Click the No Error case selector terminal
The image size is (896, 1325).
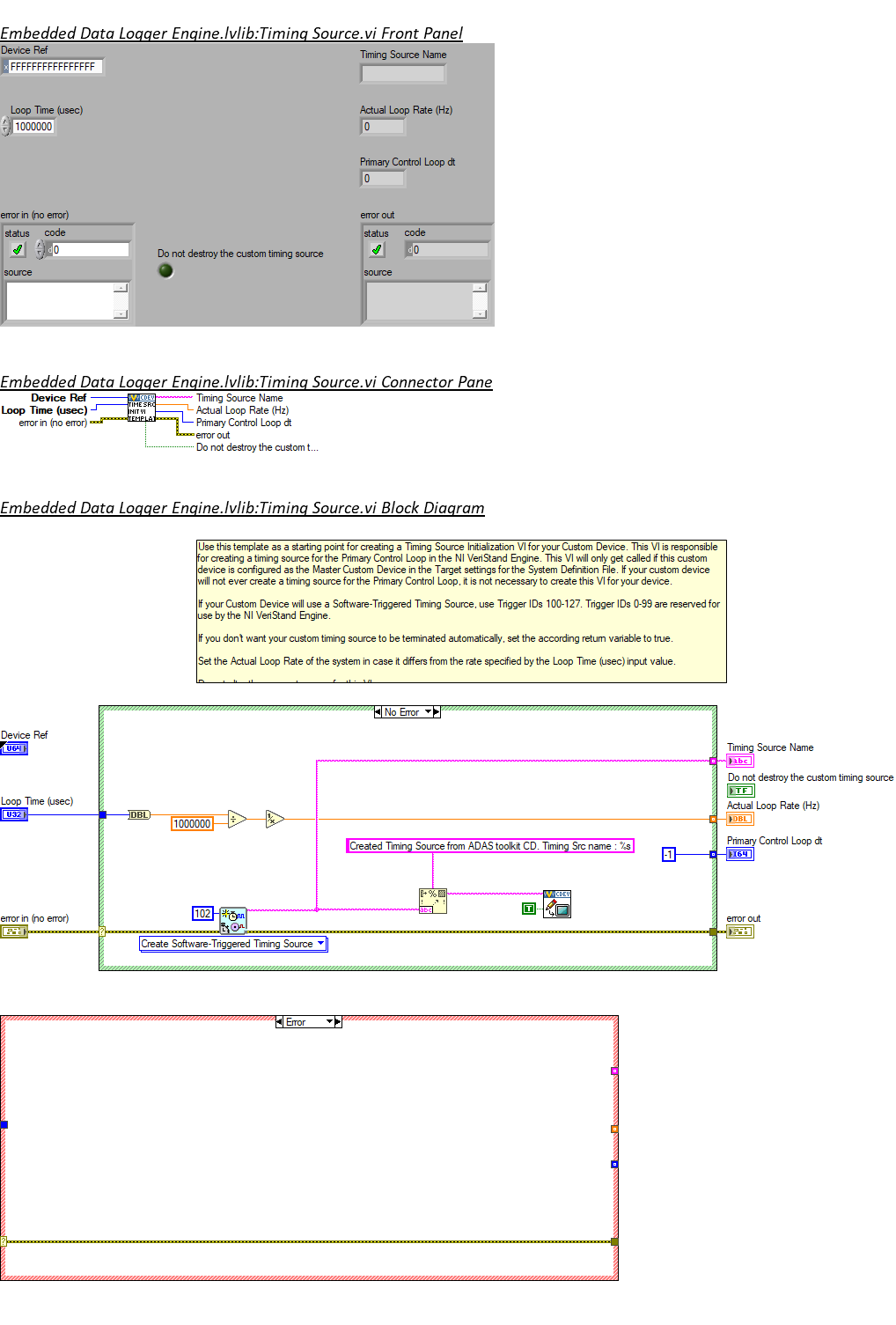tap(102, 931)
